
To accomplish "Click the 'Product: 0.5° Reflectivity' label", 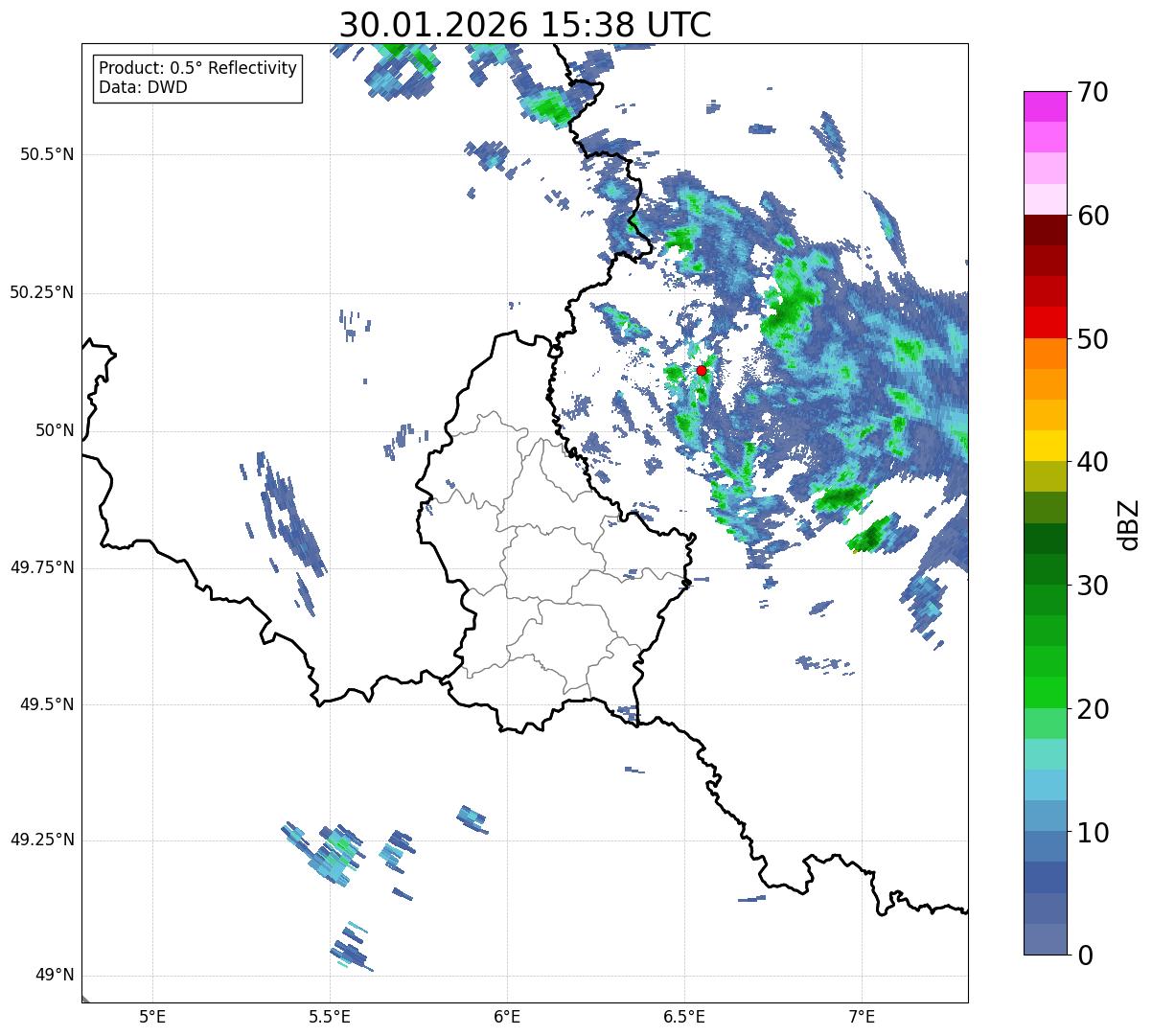I will [198, 68].
